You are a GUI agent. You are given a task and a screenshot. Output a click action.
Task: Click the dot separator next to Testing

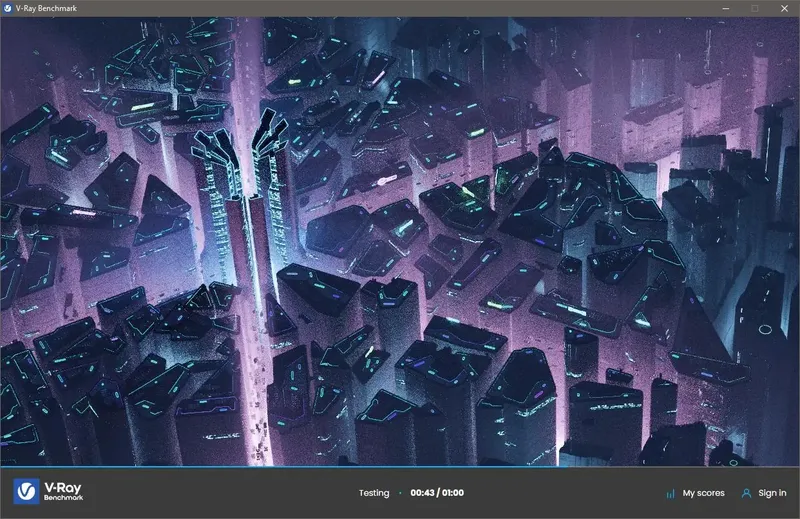click(400, 493)
